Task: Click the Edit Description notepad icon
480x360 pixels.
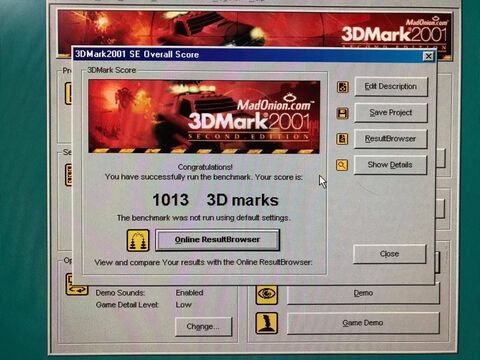Action: coord(342,87)
